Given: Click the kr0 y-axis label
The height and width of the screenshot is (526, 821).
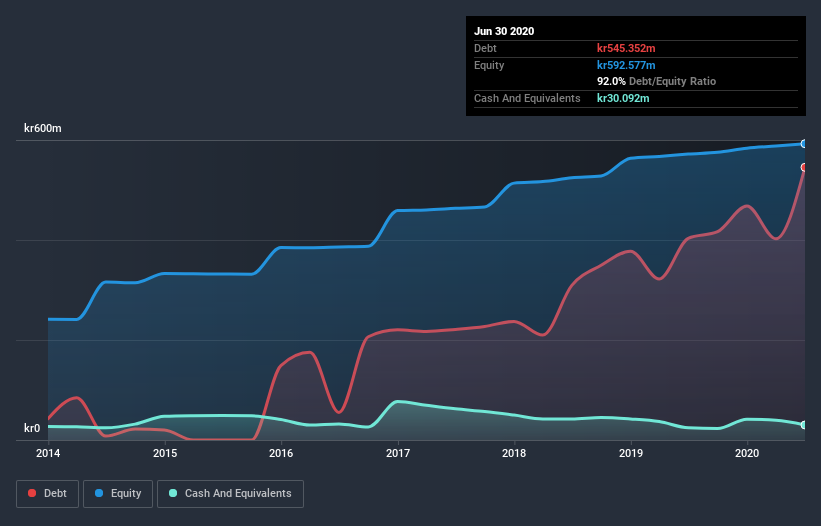Looking at the screenshot, I should (x=32, y=428).
